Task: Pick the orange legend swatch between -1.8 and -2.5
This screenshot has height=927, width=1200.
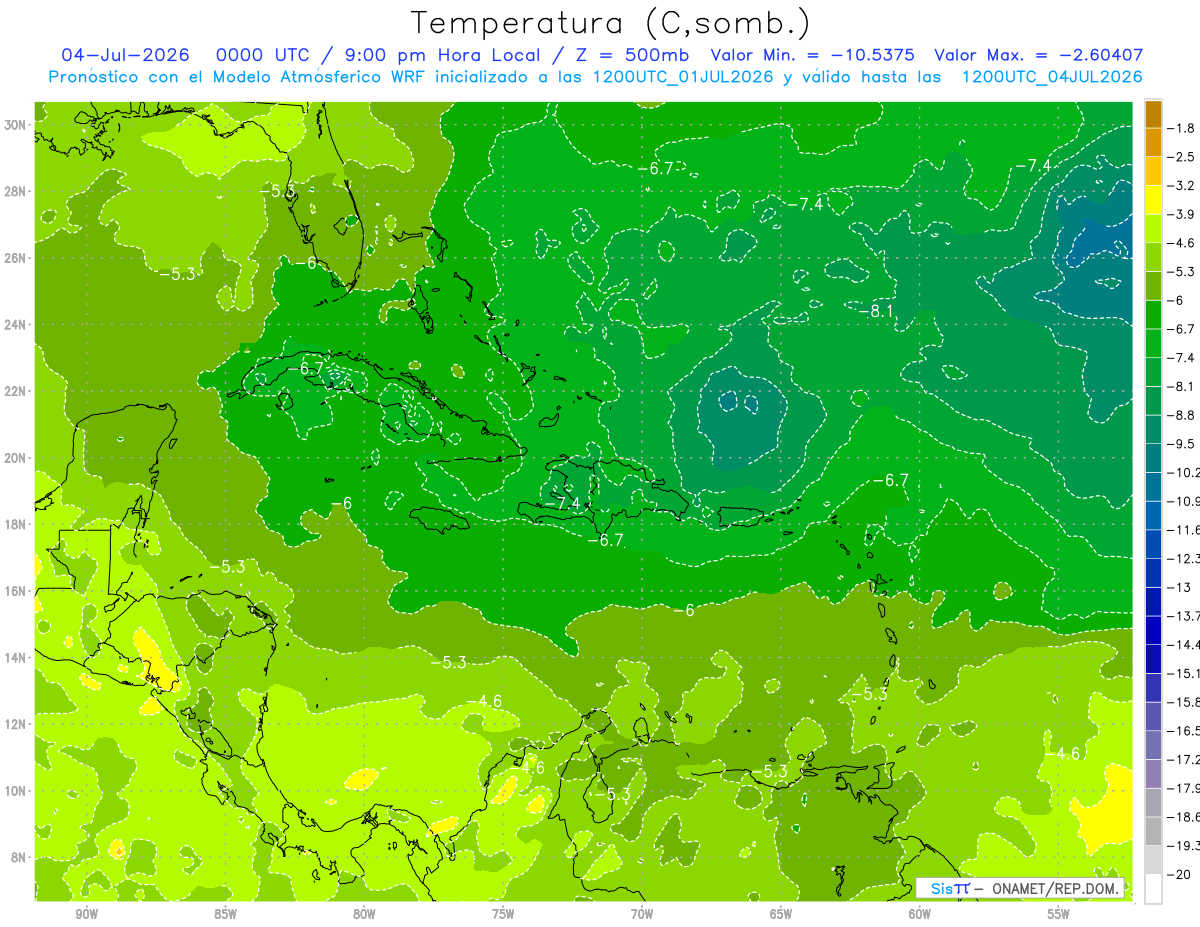Action: [x=1153, y=143]
